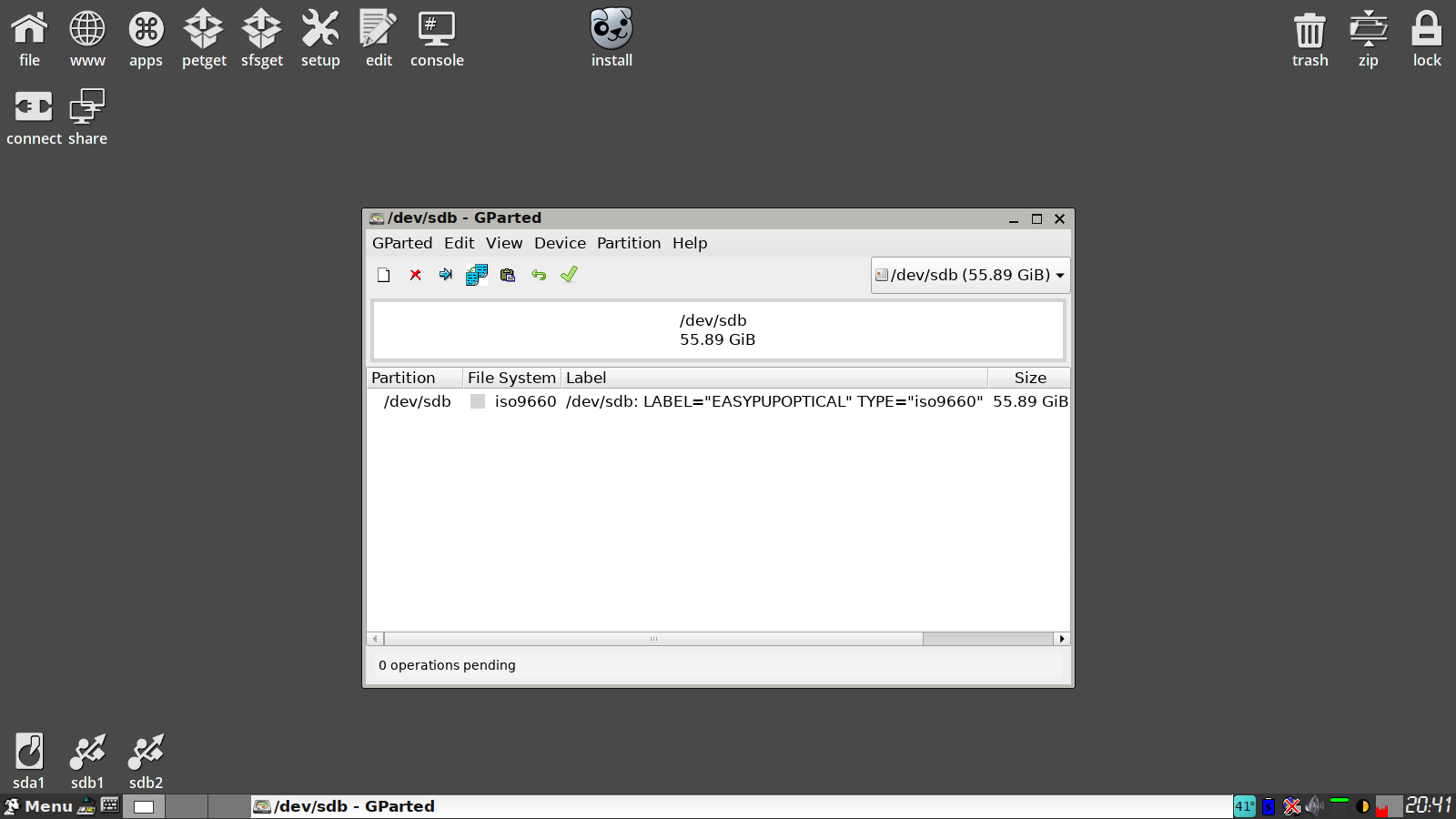The image size is (1456, 819).
Task: Click the horizontal scrollbar right arrow
Action: click(x=1062, y=639)
